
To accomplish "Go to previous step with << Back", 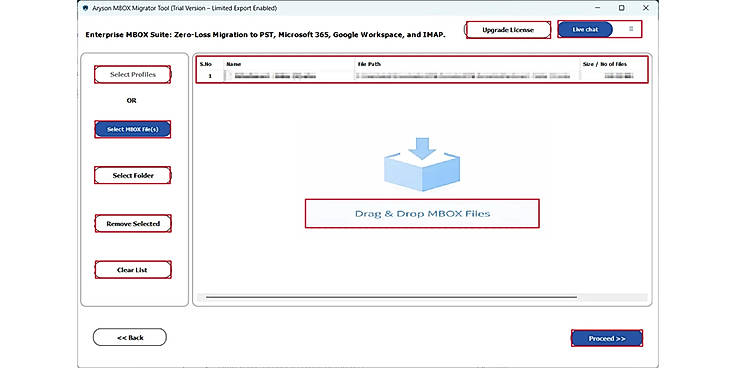I will click(130, 337).
